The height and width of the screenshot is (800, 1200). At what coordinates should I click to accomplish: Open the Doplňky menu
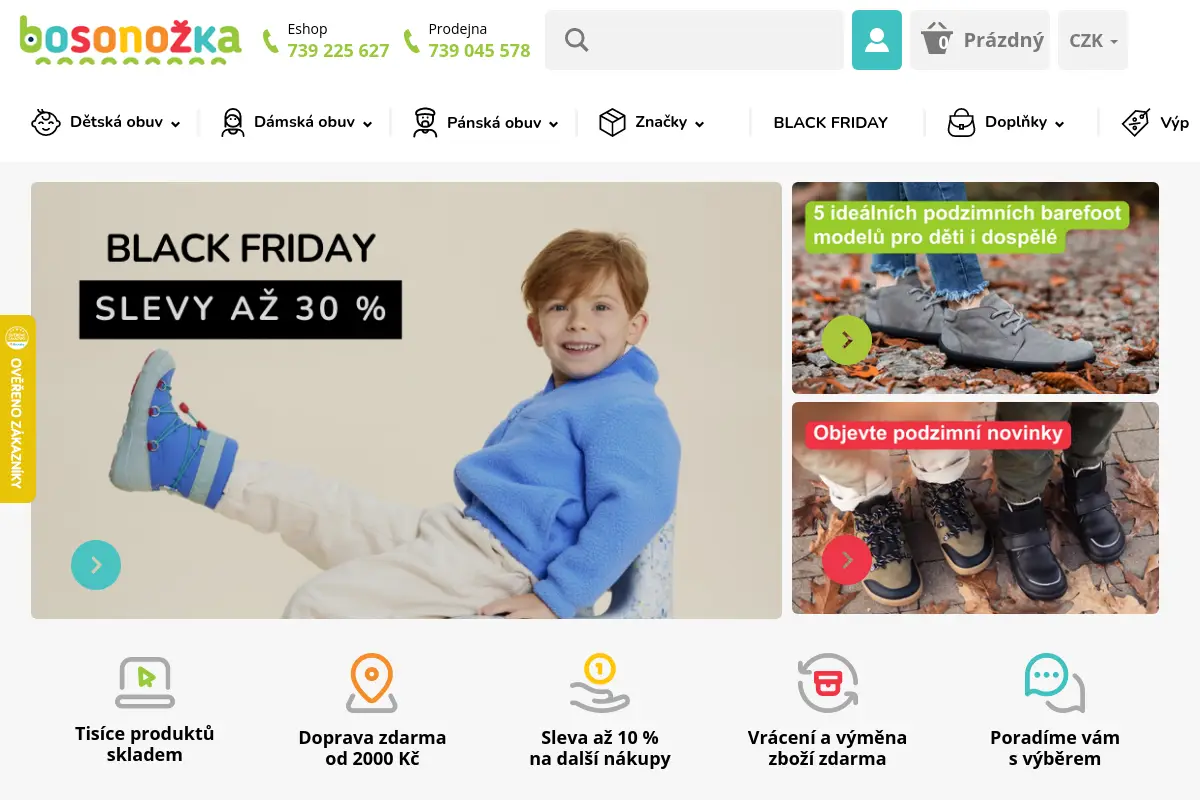1006,123
